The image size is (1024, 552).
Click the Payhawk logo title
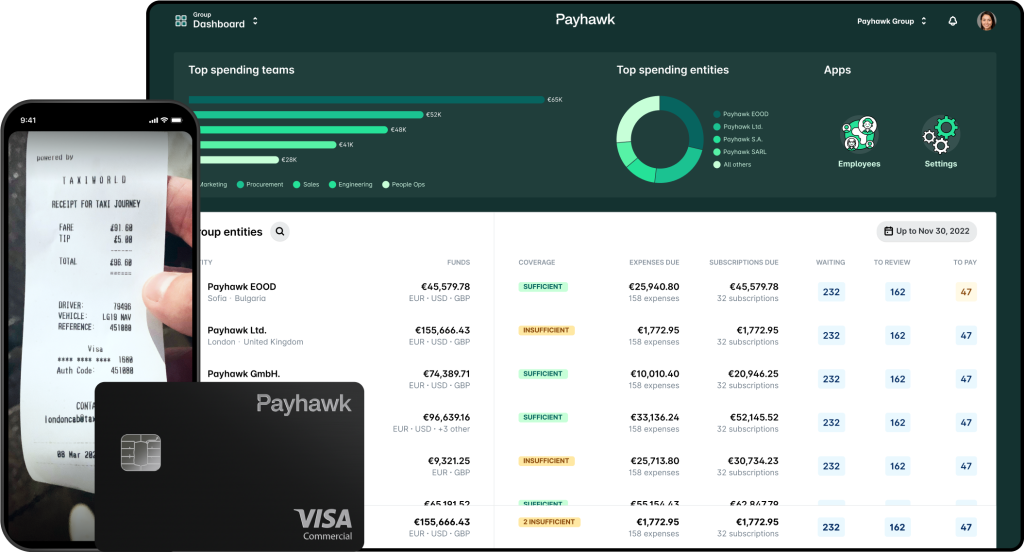(x=585, y=20)
